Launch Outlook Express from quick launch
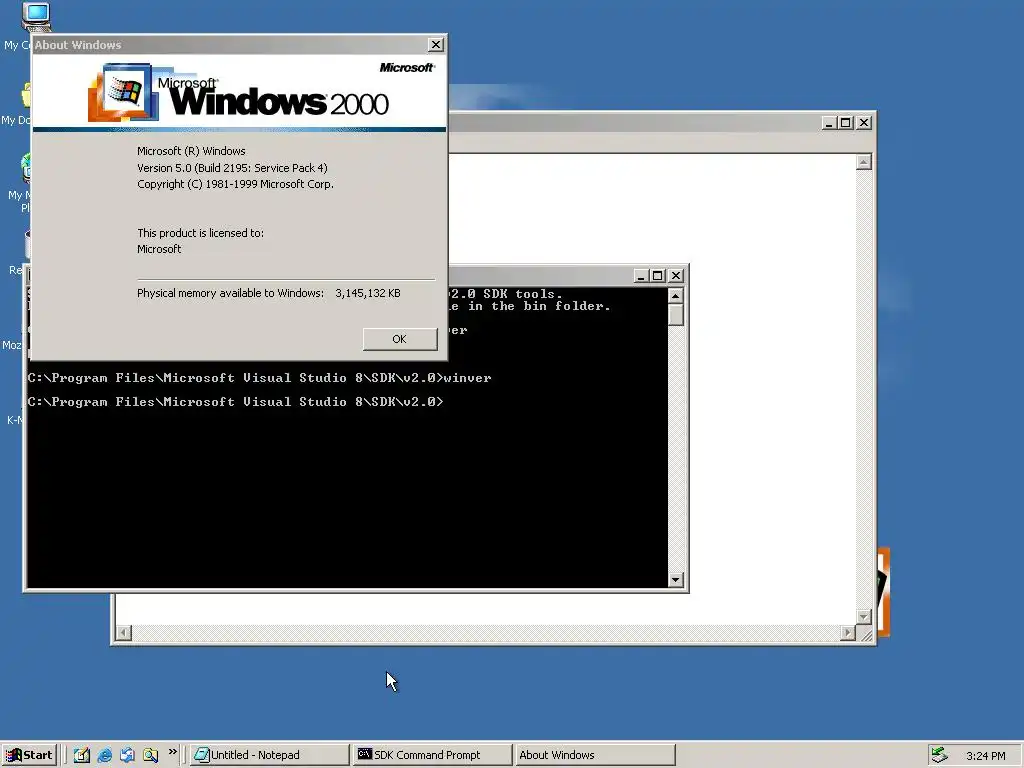The image size is (1024, 768). click(x=127, y=755)
